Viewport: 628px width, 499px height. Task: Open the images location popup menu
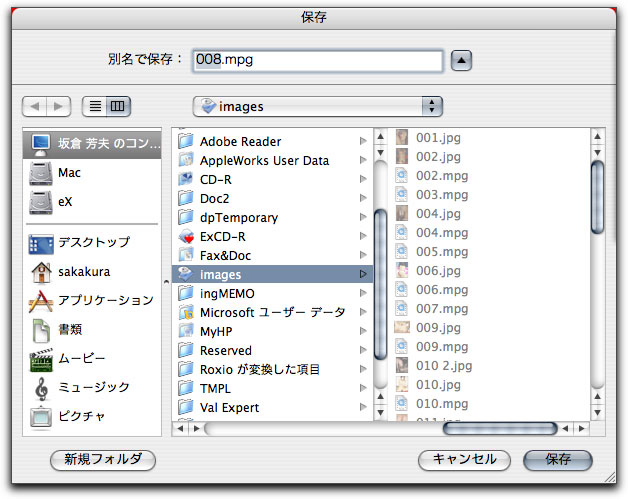[x=318, y=107]
